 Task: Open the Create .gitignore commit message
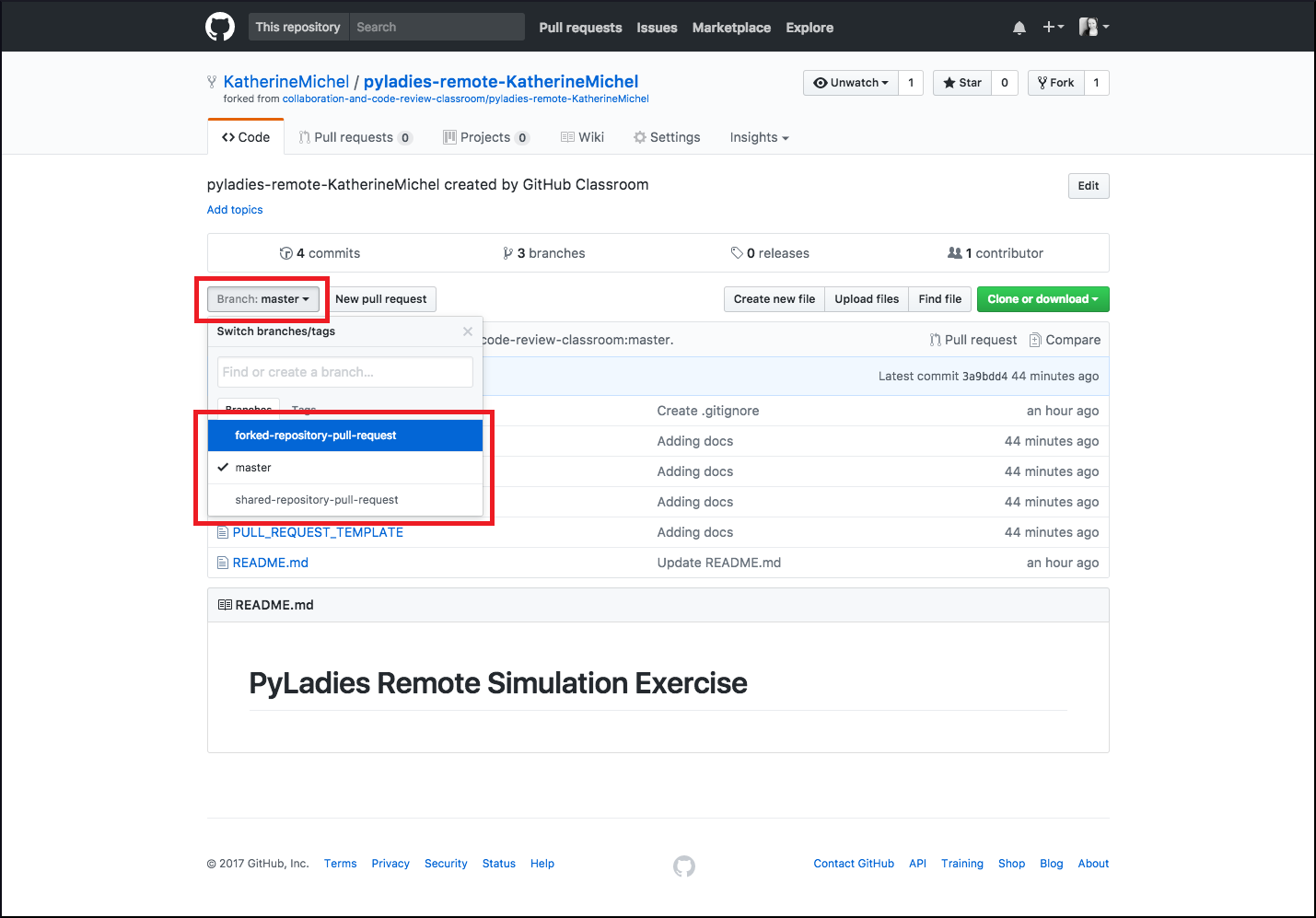coord(708,411)
